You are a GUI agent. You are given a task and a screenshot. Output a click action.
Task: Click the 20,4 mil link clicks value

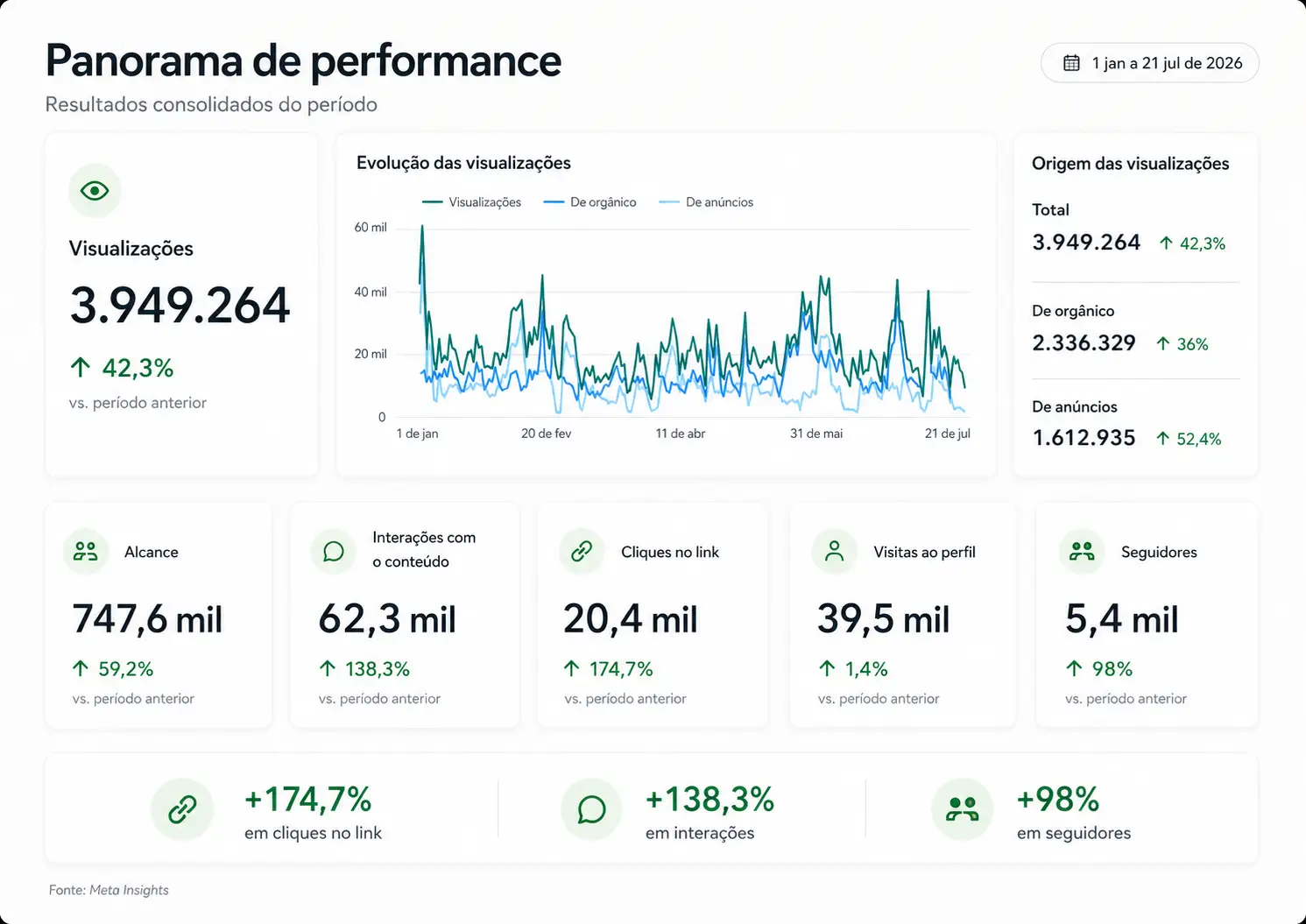click(631, 619)
